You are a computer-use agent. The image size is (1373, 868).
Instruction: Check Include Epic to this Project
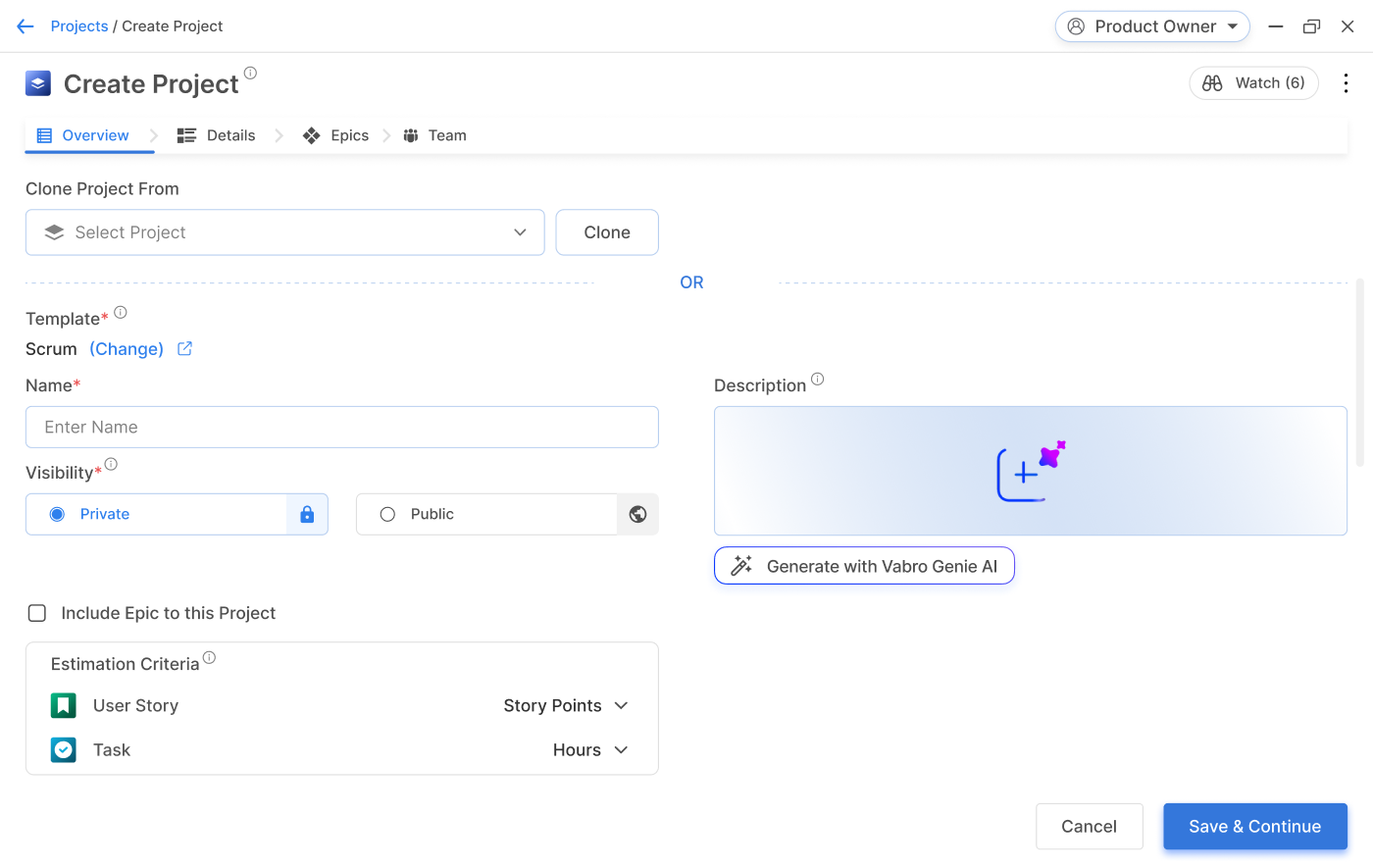point(37,613)
